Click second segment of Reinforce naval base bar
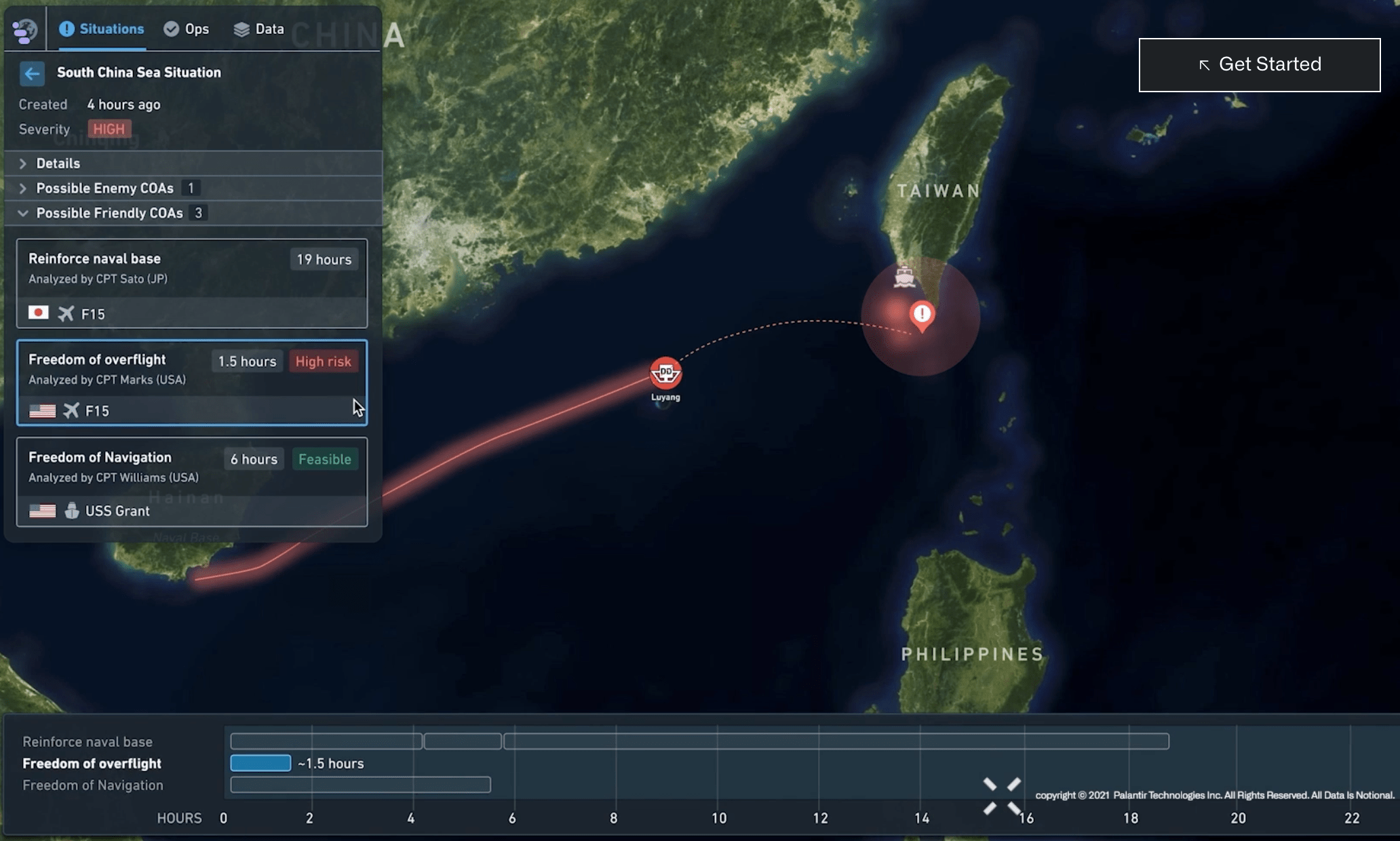This screenshot has width=1400, height=841. point(463,741)
